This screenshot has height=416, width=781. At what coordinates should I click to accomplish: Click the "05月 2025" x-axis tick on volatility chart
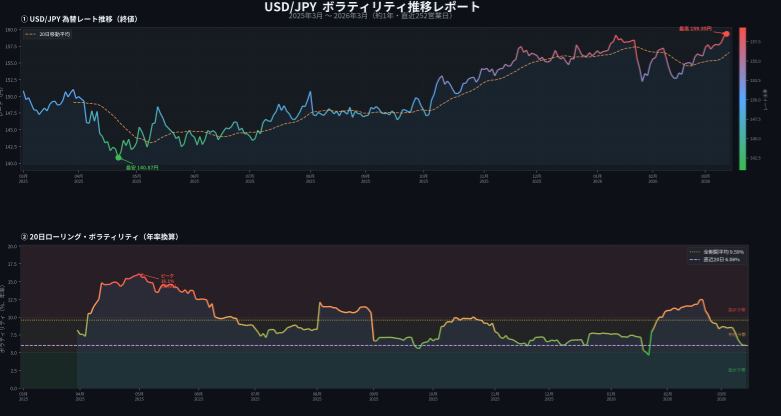pyautogui.click(x=139, y=397)
